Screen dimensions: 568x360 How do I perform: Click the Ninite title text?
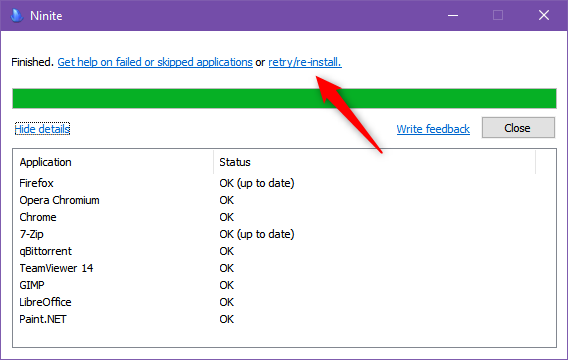coord(46,16)
